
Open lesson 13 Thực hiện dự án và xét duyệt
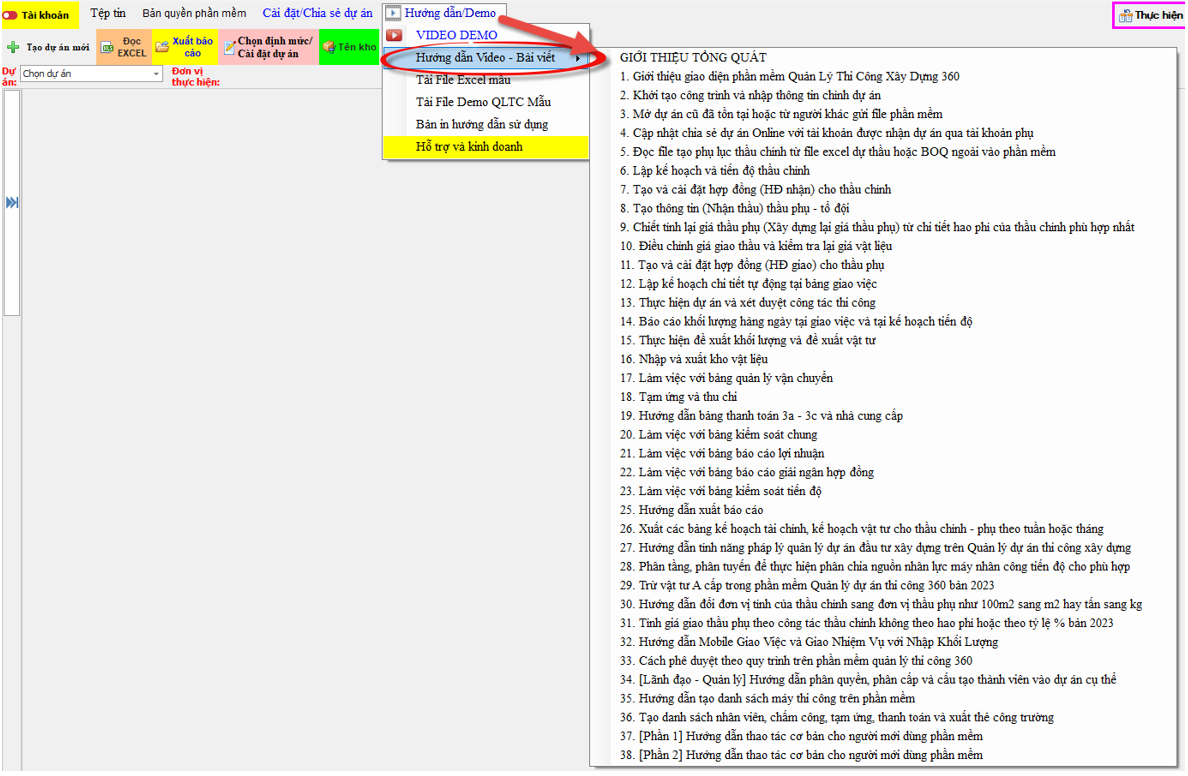click(747, 303)
